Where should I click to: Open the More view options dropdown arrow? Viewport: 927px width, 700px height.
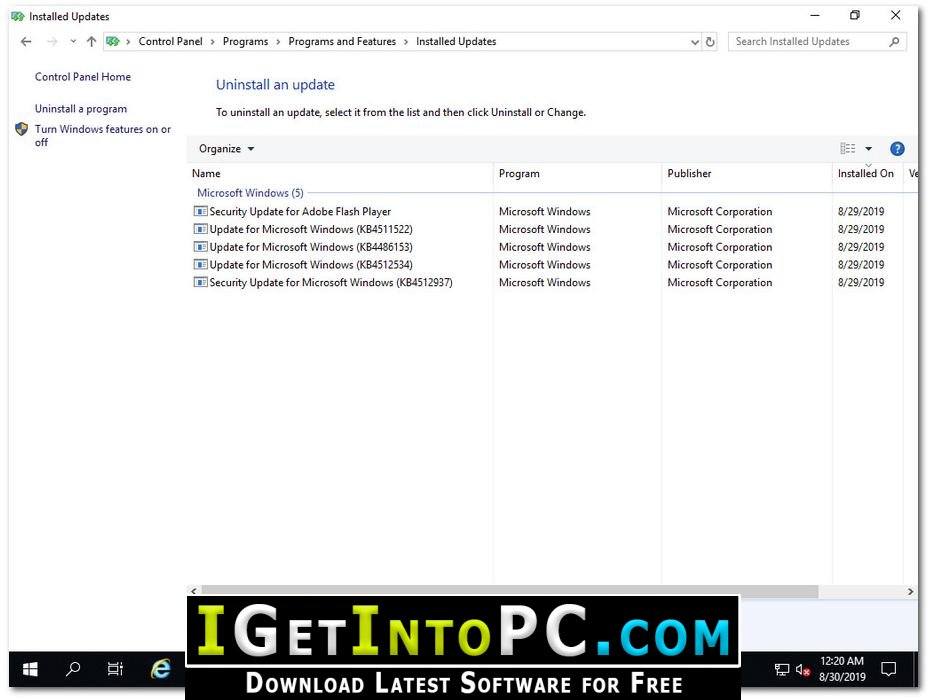tap(868, 149)
